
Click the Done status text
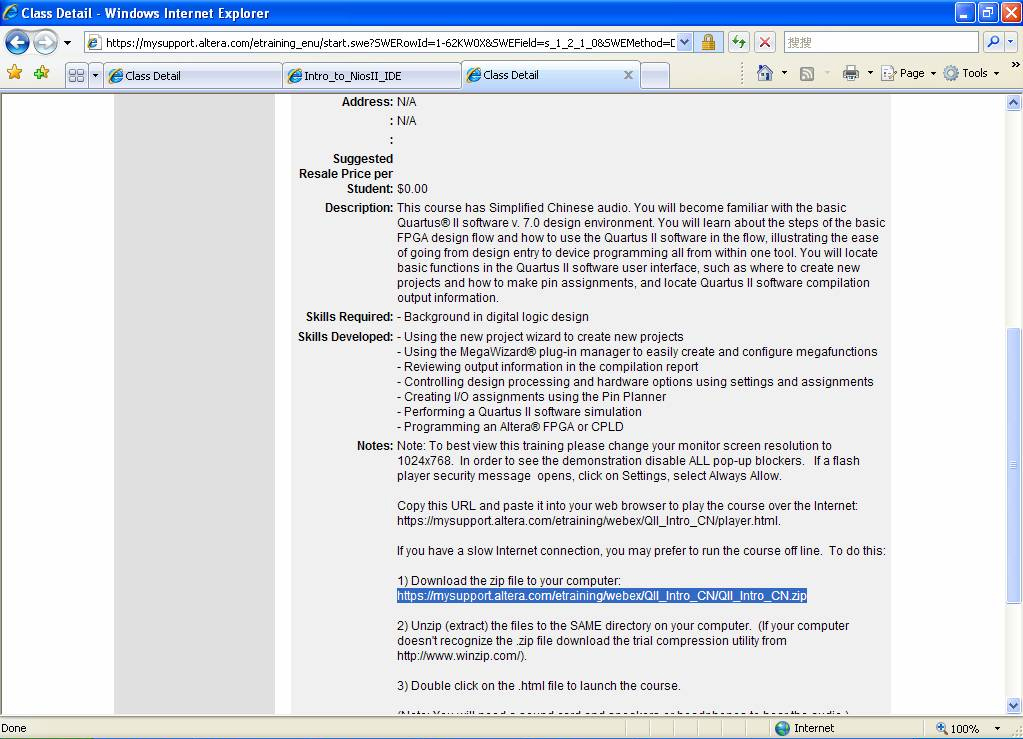pyautogui.click(x=14, y=728)
